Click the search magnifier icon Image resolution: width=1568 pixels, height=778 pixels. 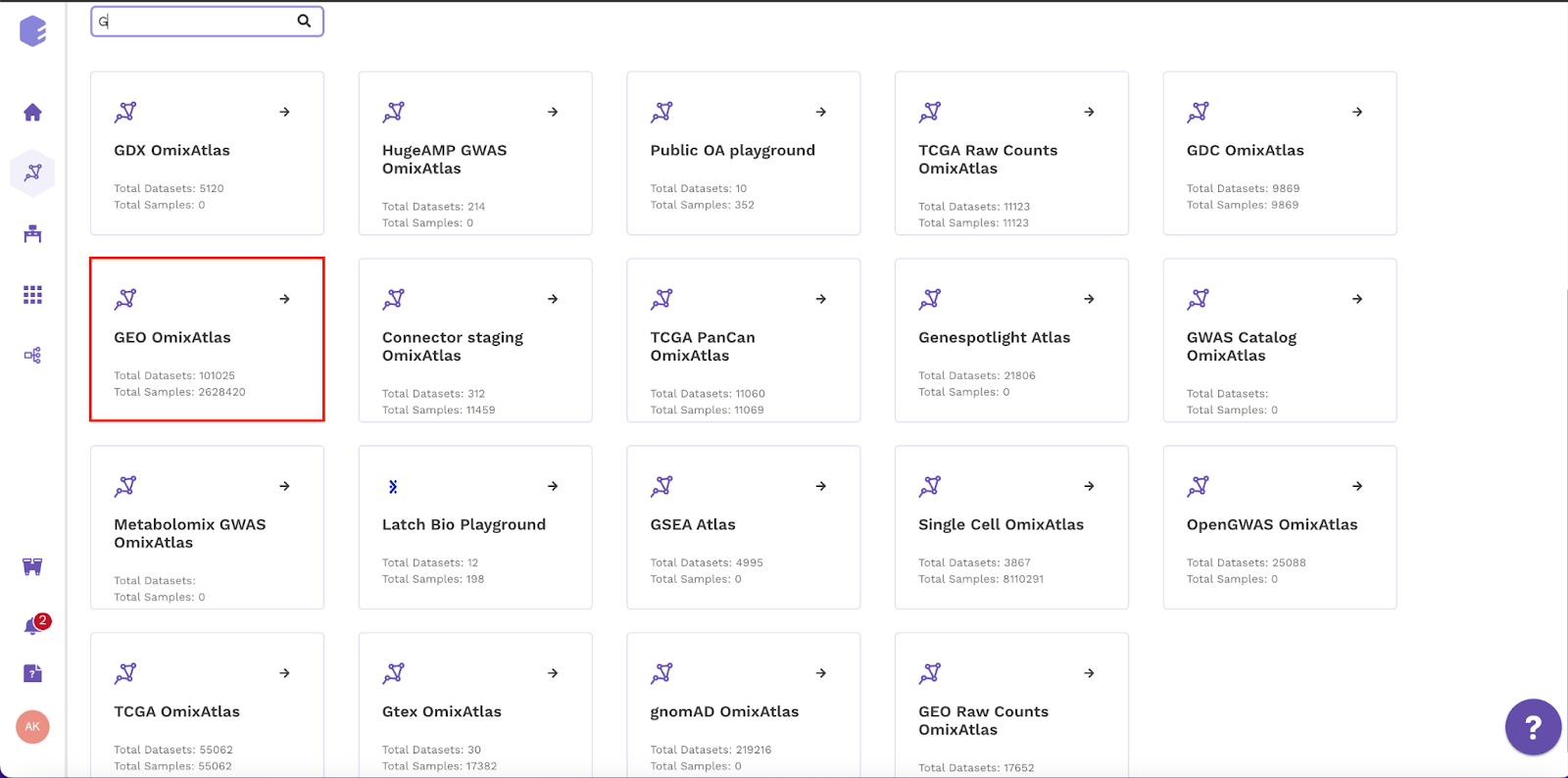point(304,21)
